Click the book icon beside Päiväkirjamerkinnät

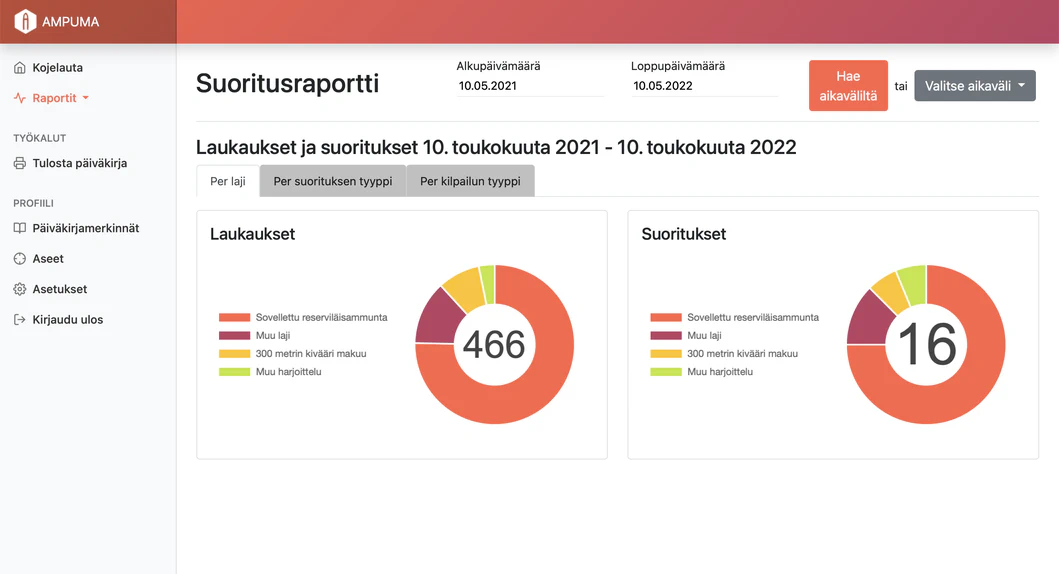coord(20,228)
